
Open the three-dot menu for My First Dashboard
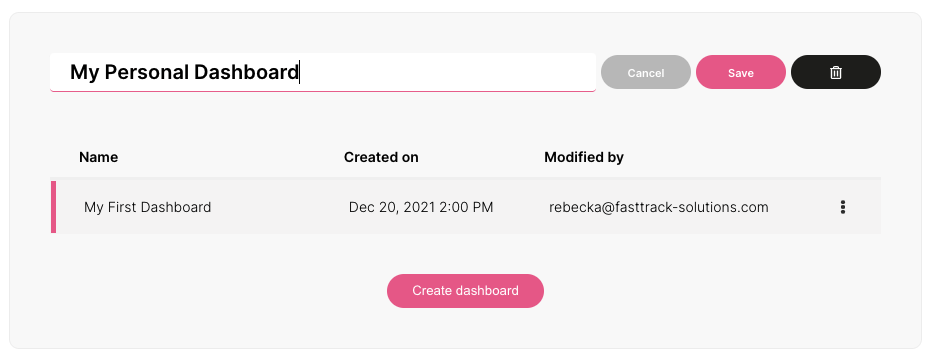click(x=843, y=207)
